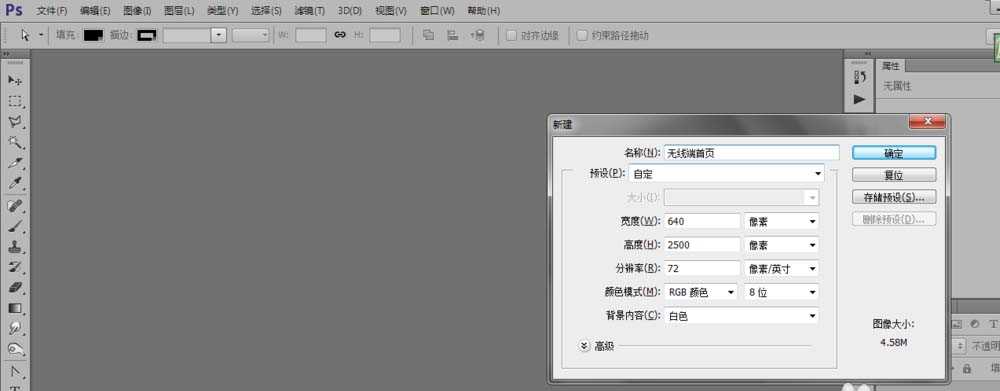The width and height of the screenshot is (1000, 391).
Task: Select the Rectangular Marquee tool
Action: [15, 101]
